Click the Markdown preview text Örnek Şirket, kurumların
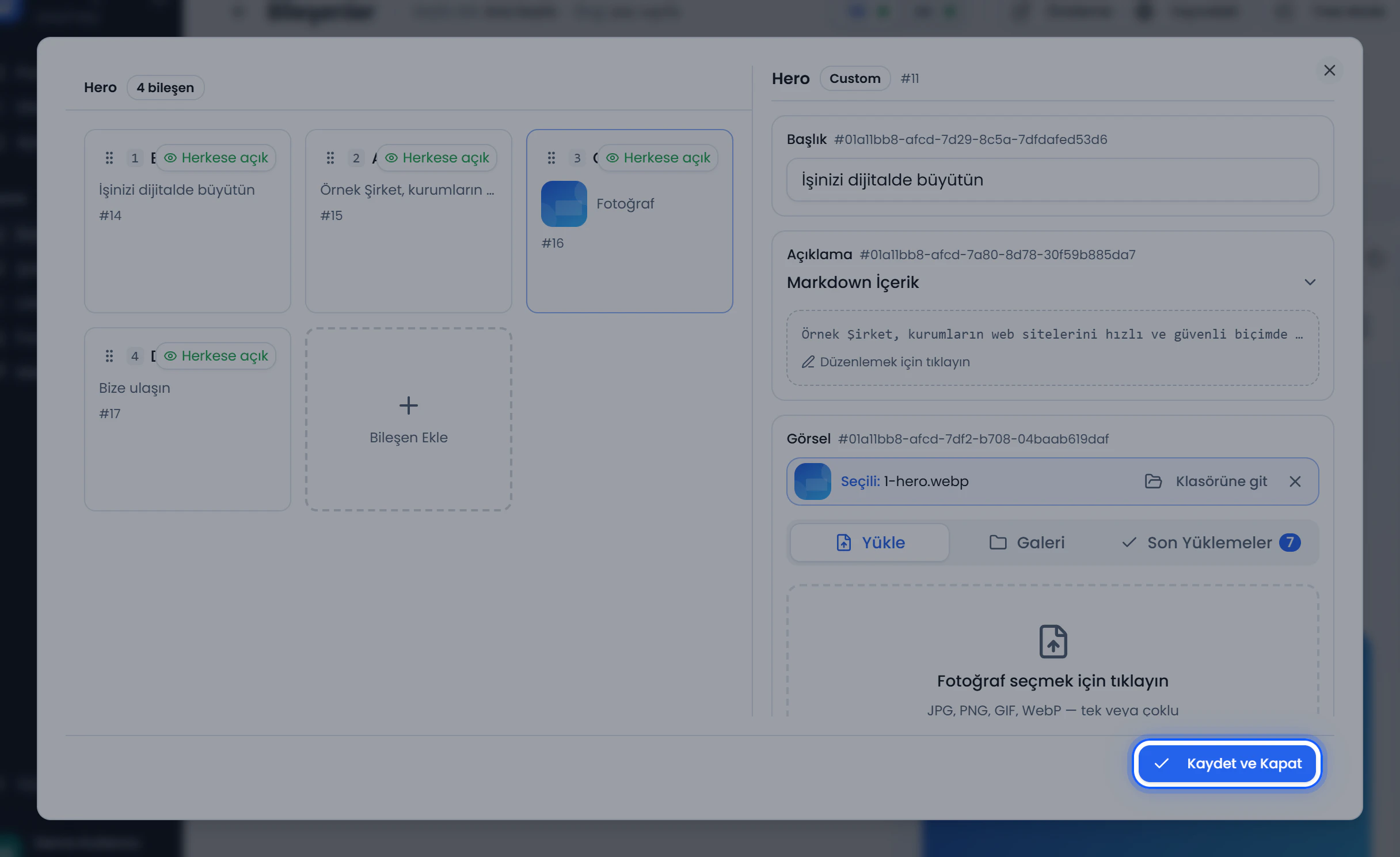 (1053, 334)
